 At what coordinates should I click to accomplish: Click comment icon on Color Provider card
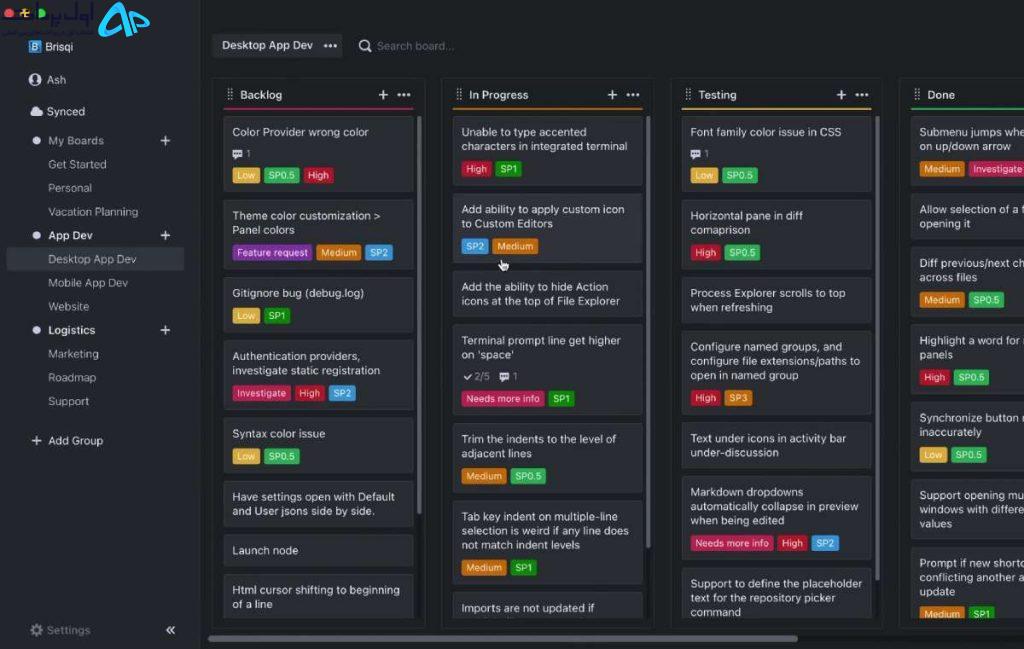coord(237,154)
